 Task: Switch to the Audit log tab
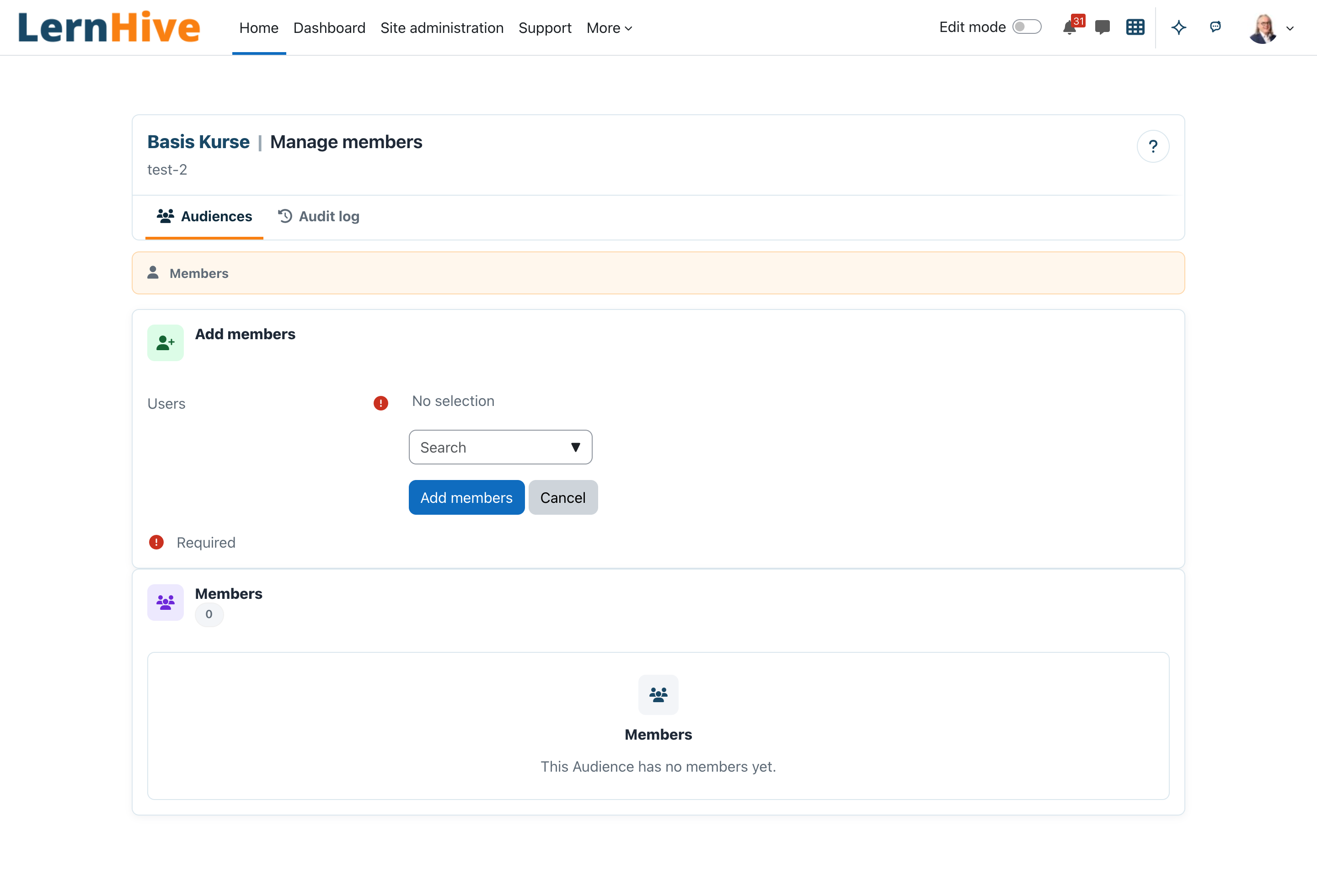(x=318, y=216)
